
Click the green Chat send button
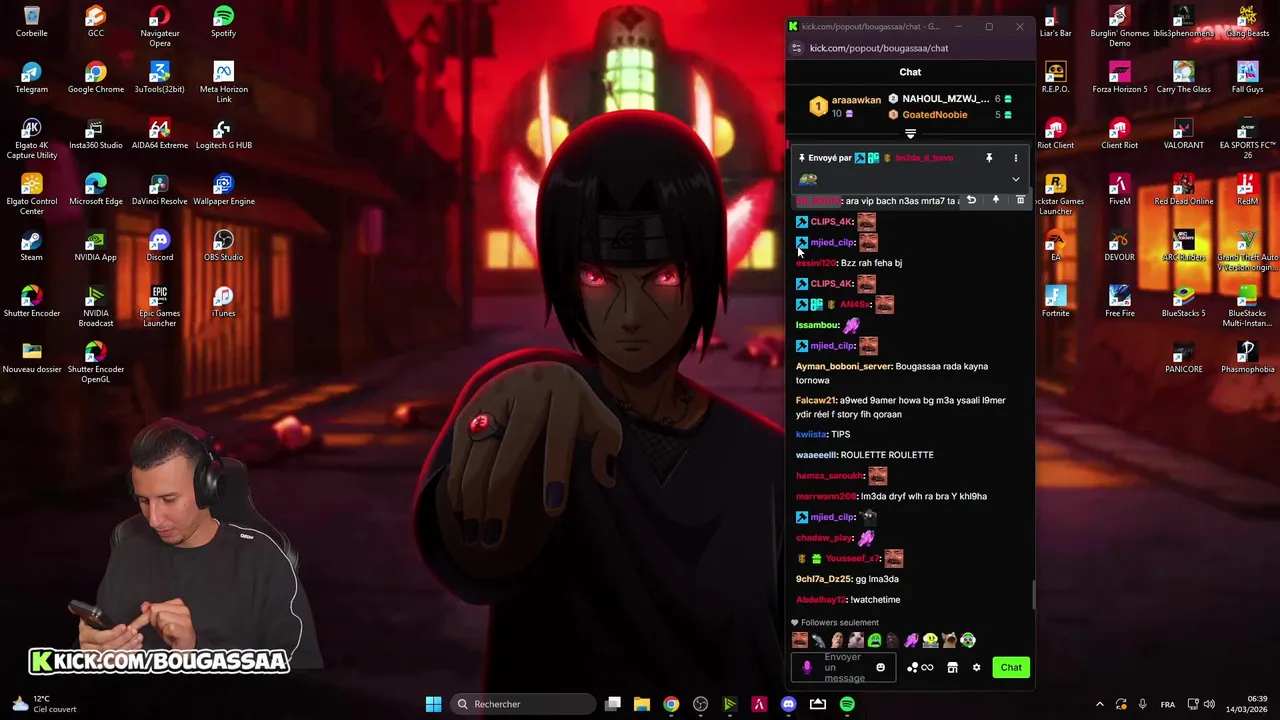coord(1011,667)
